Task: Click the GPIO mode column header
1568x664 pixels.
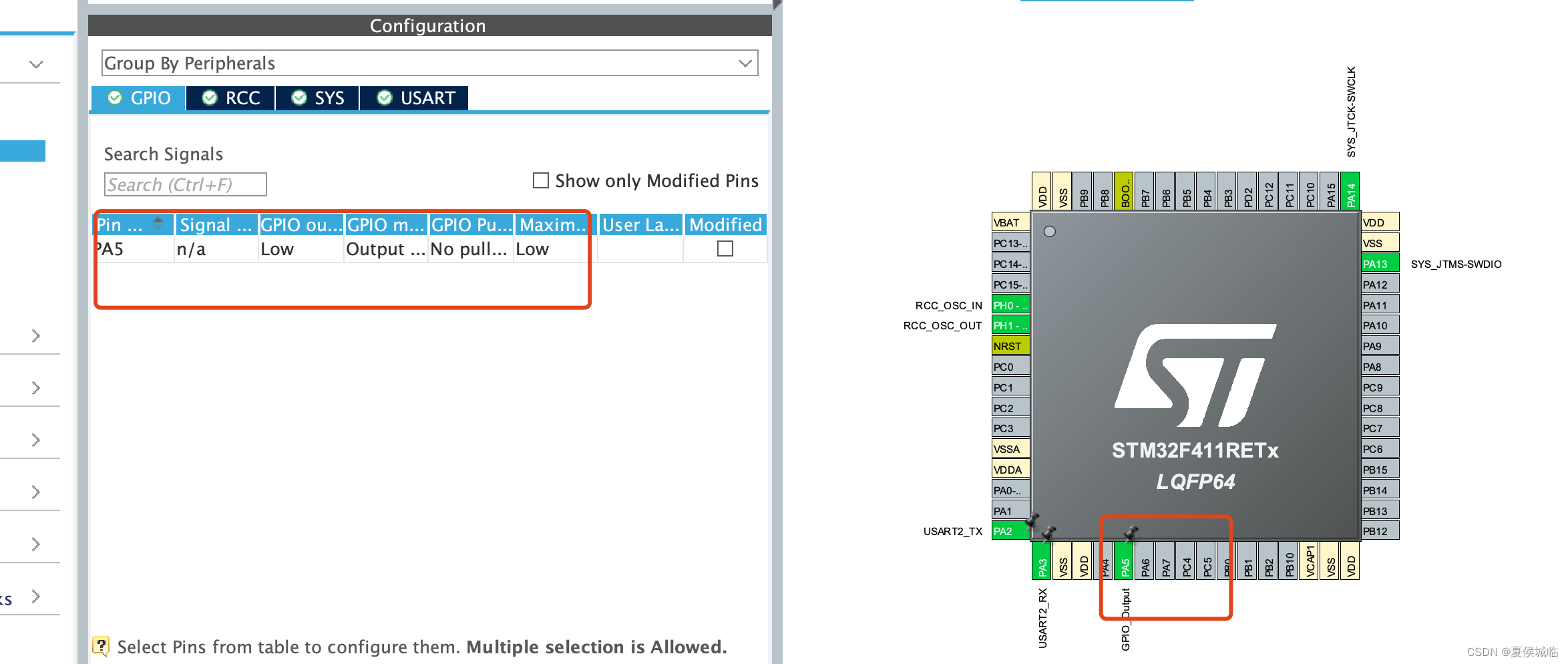Action: [386, 224]
